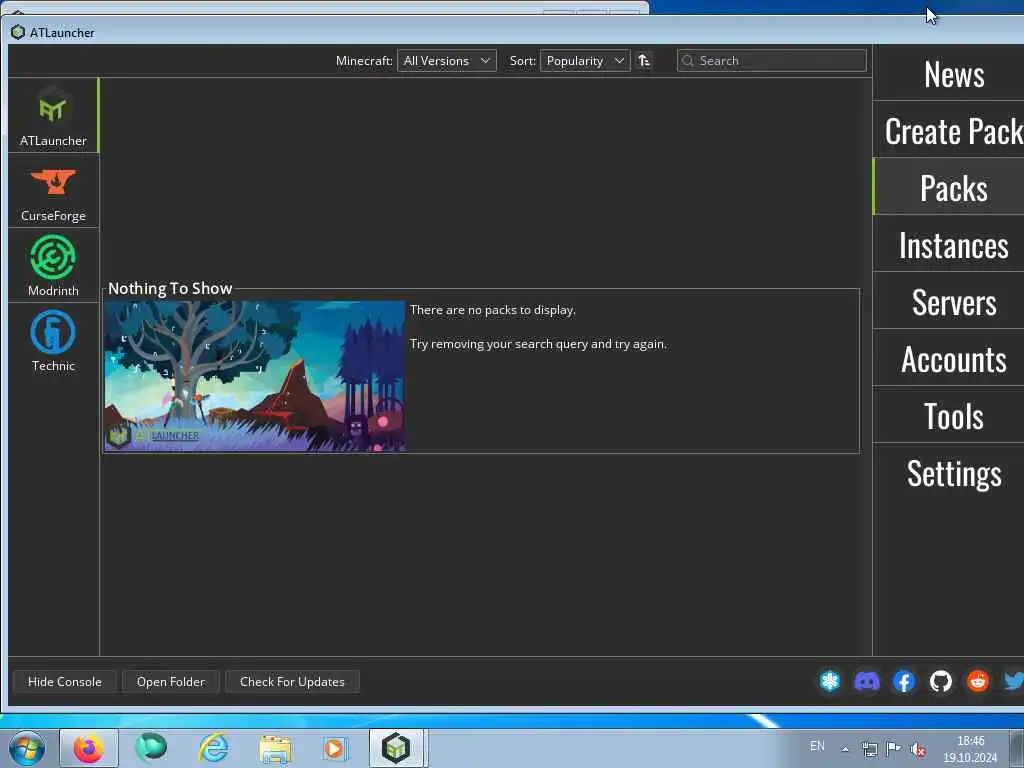Select the Modrinth platform in the sidebar
The width and height of the screenshot is (1024, 768).
(53, 266)
